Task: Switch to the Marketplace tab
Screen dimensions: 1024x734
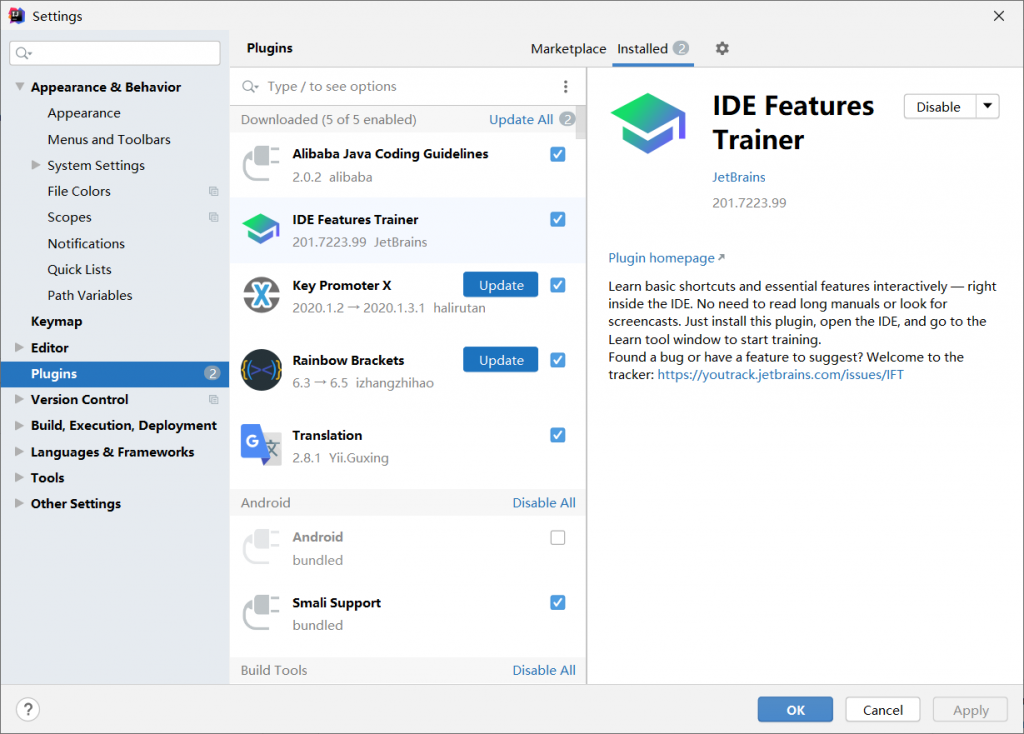Action: 568,49
